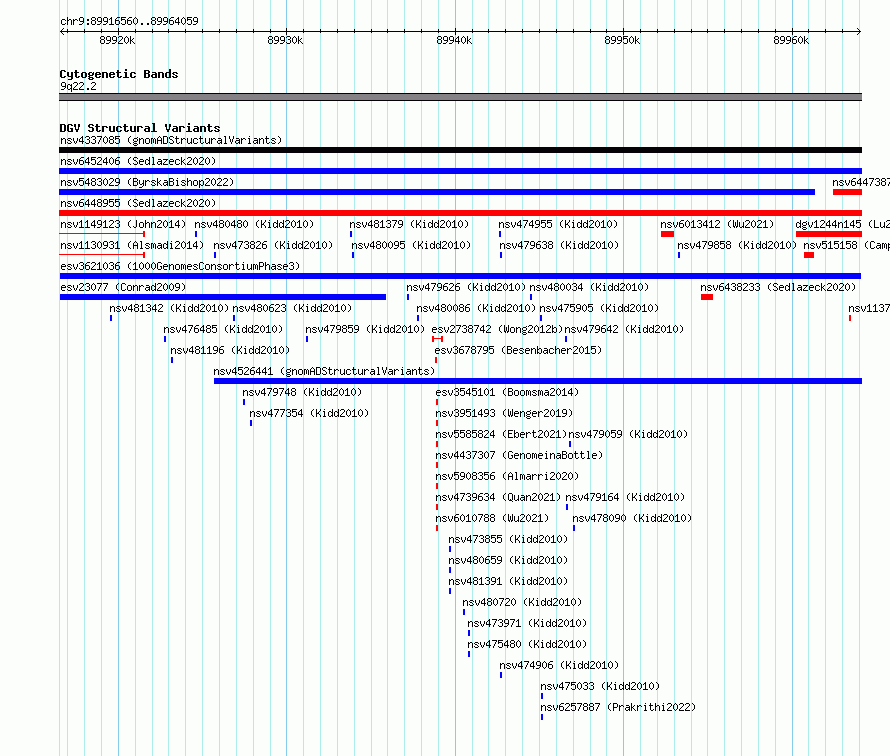Image resolution: width=890 pixels, height=756 pixels.
Task: Select nsv474955 (Kidd2010) variant label
Action: 558,224
